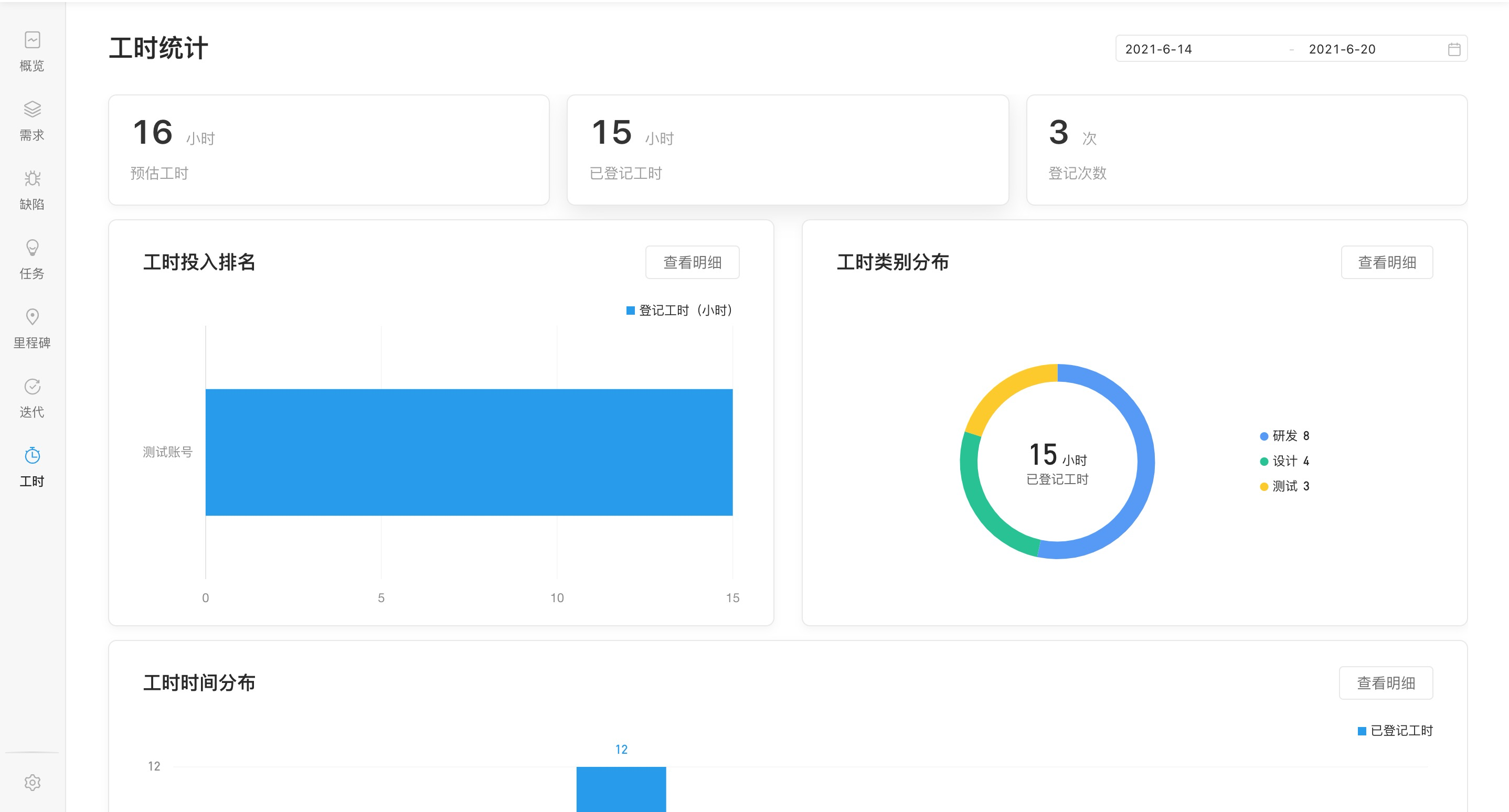The image size is (1509, 812).
Task: Open the 缺陷 bug icon in sidebar
Action: click(x=32, y=178)
